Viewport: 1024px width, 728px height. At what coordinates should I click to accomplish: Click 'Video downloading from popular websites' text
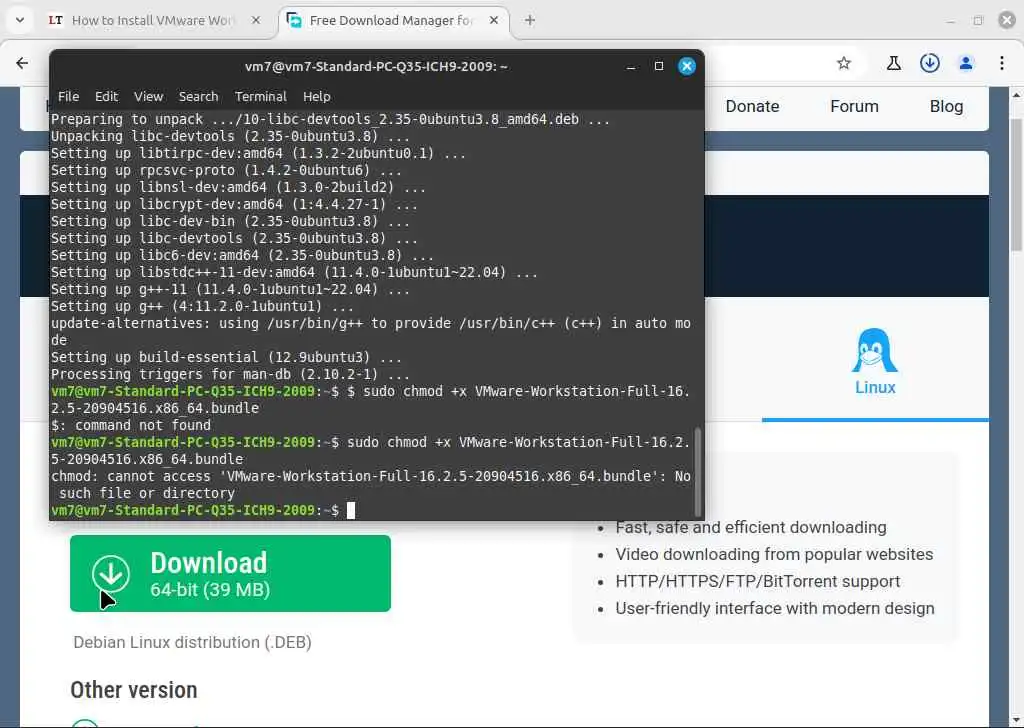(774, 554)
